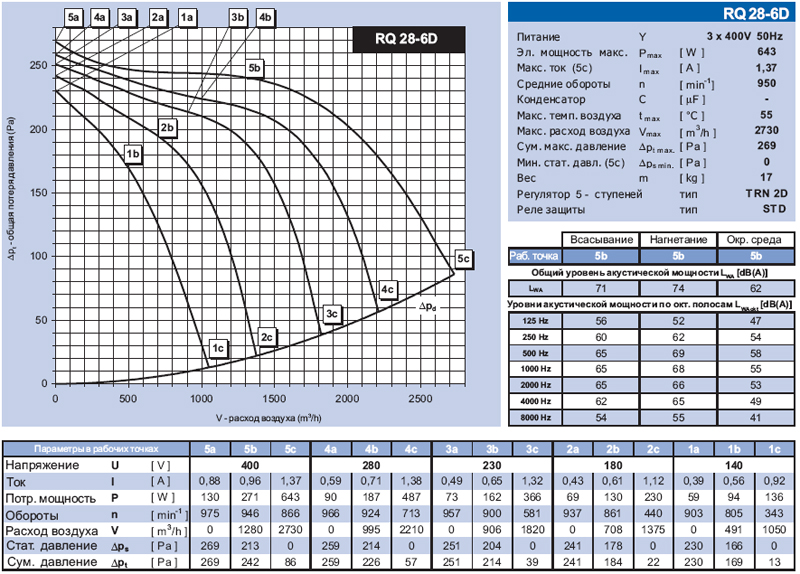Click the 2c point label on the chart
This screenshot has width=800, height=574.
(266, 337)
